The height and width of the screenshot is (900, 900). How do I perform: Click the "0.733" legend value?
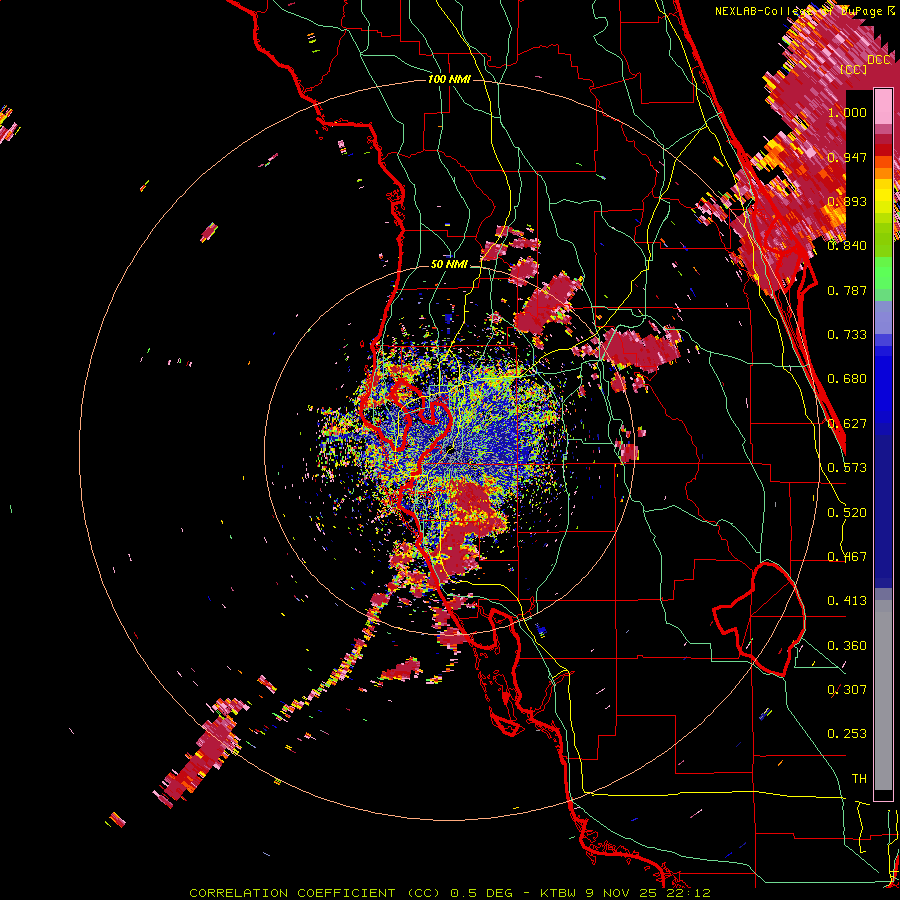coord(847,335)
